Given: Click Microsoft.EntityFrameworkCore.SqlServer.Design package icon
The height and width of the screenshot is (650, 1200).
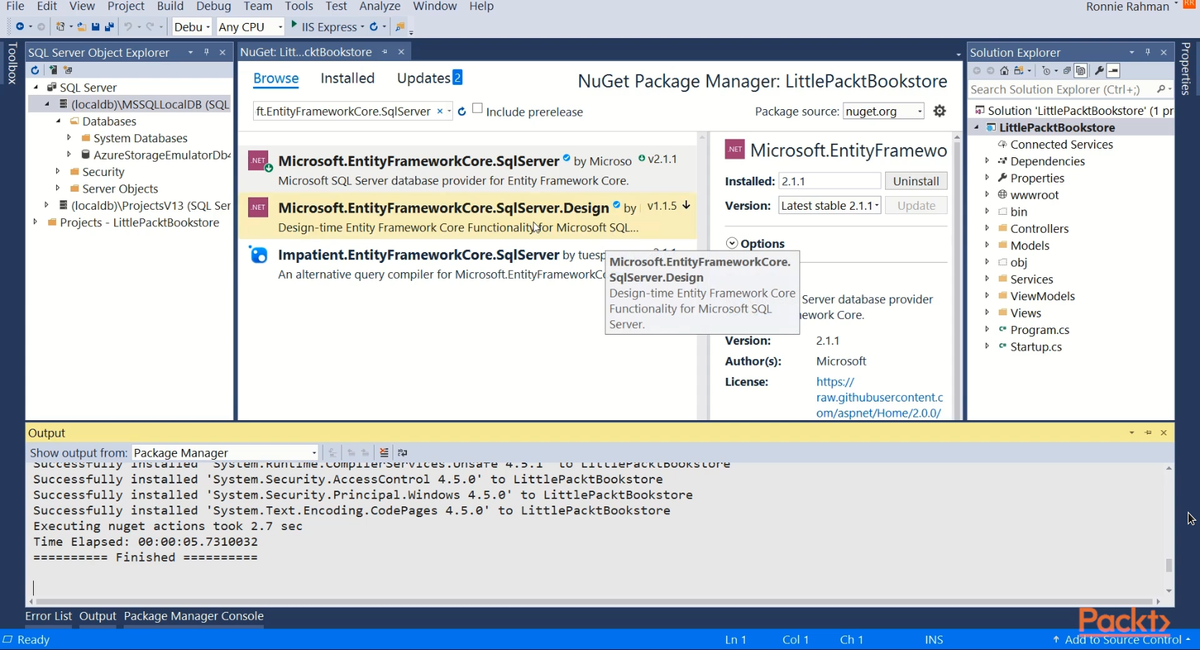Looking at the screenshot, I should 258,208.
